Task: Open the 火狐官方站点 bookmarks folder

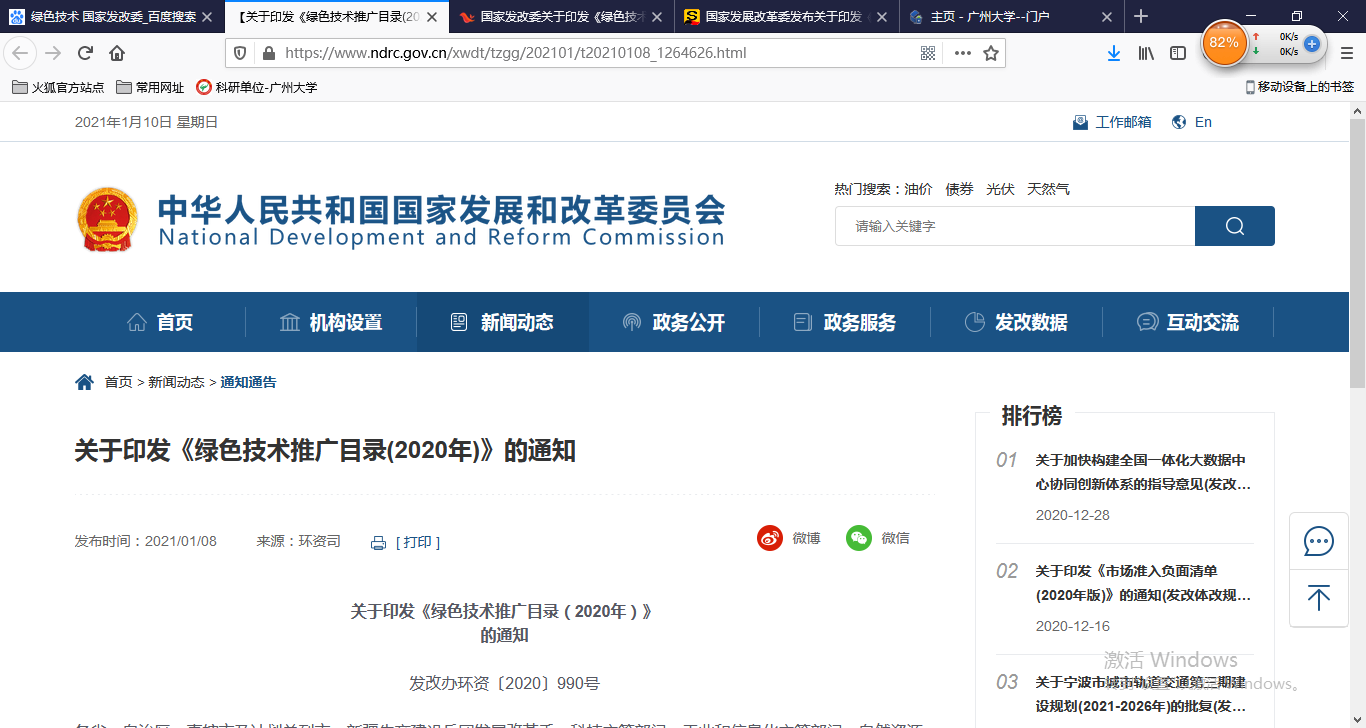Action: click(58, 87)
